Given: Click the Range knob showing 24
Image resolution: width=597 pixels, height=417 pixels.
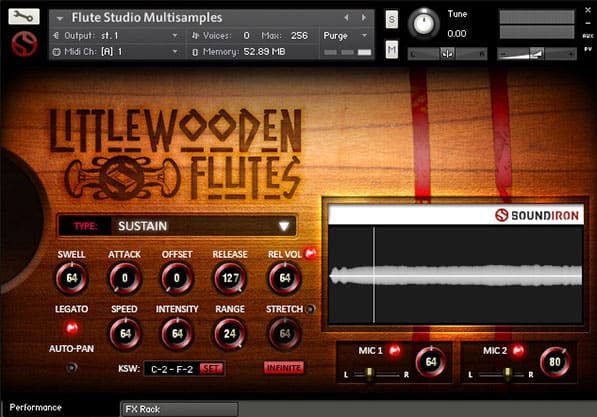Looking at the screenshot, I should (230, 334).
